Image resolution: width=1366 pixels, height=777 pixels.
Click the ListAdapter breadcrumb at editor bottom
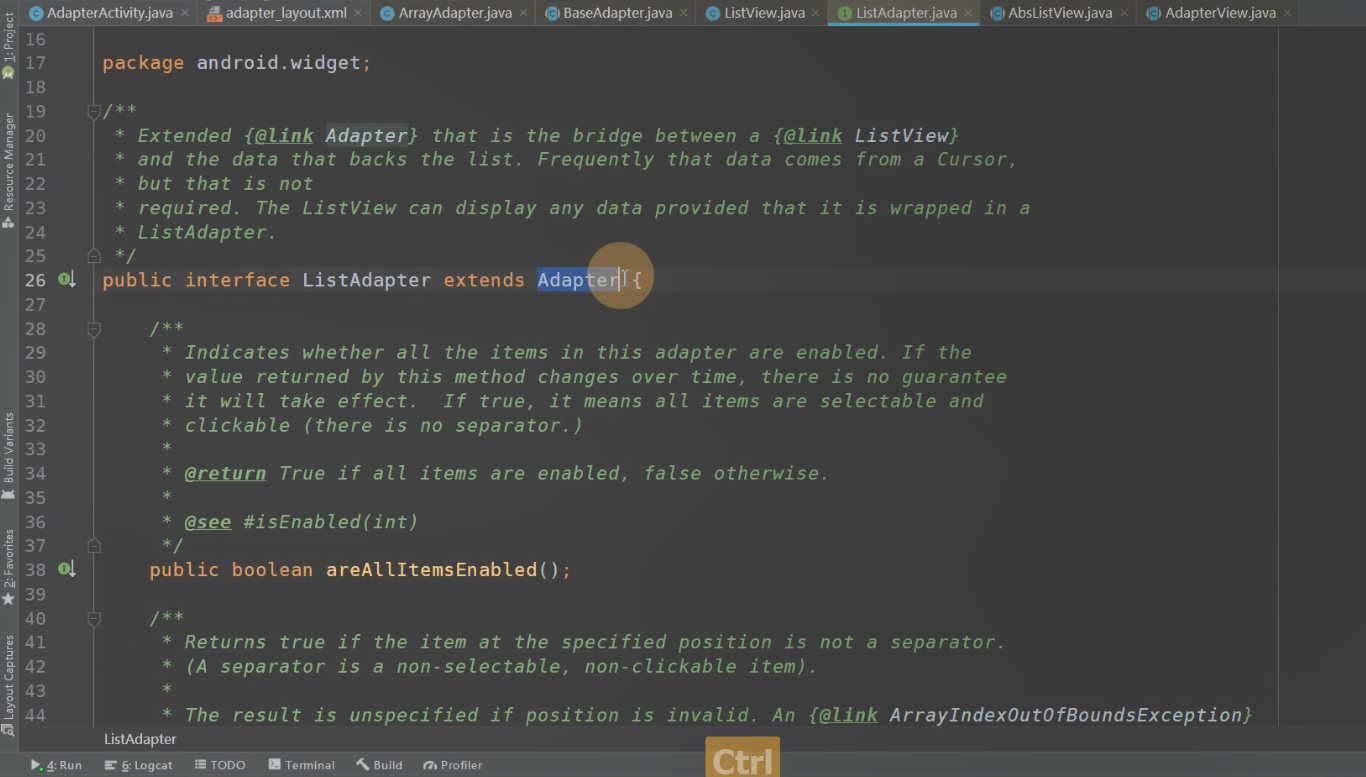(140, 739)
